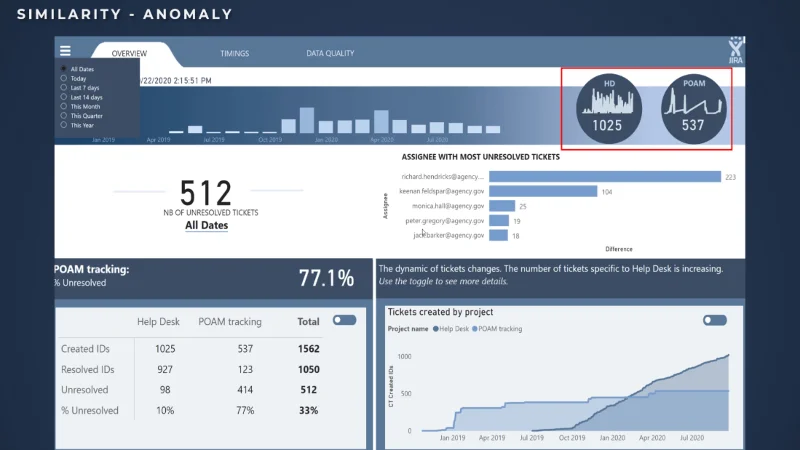800x450 pixels.
Task: Click the richard.hendricks bar with 223 tickets
Action: click(x=605, y=177)
